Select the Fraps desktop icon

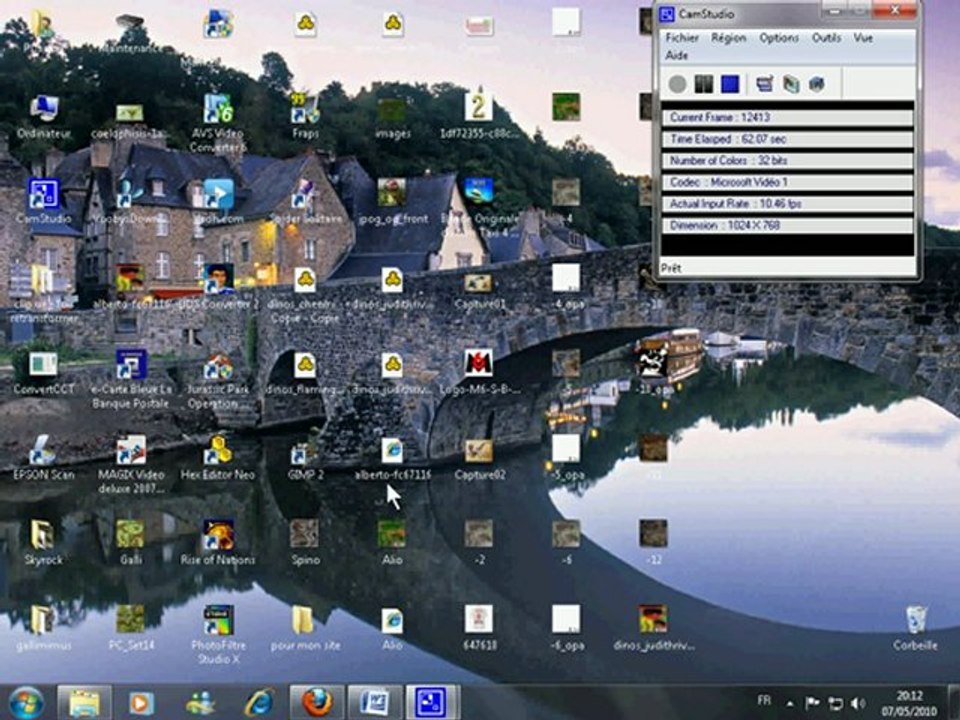305,116
